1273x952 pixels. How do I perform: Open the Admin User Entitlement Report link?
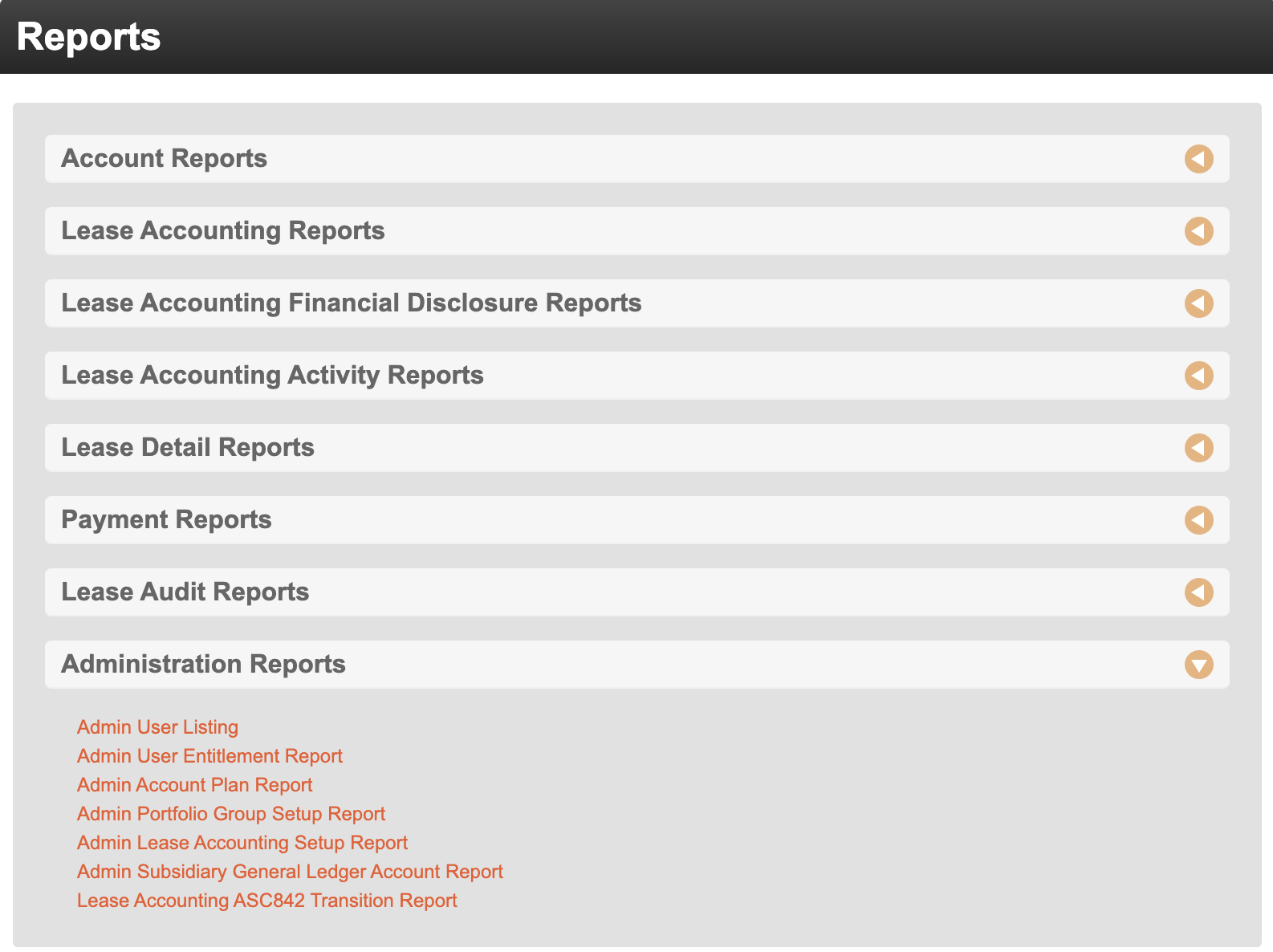click(209, 756)
